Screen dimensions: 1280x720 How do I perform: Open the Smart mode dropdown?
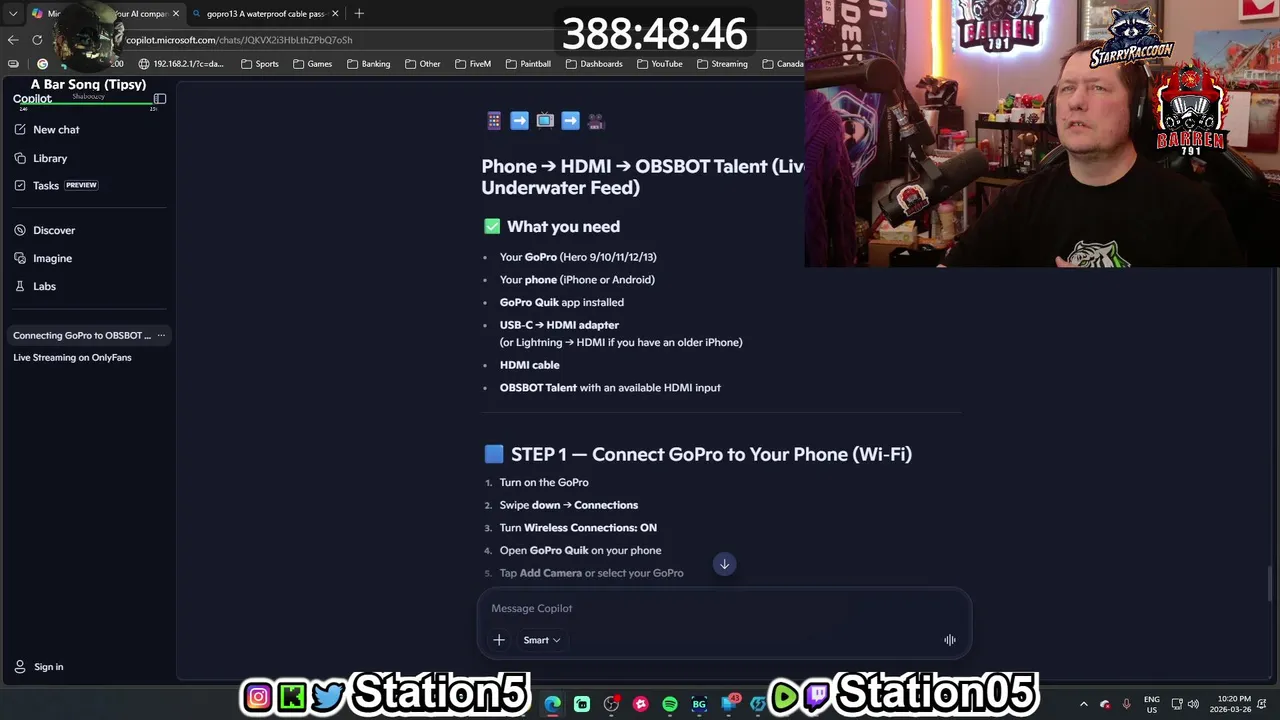(x=541, y=640)
